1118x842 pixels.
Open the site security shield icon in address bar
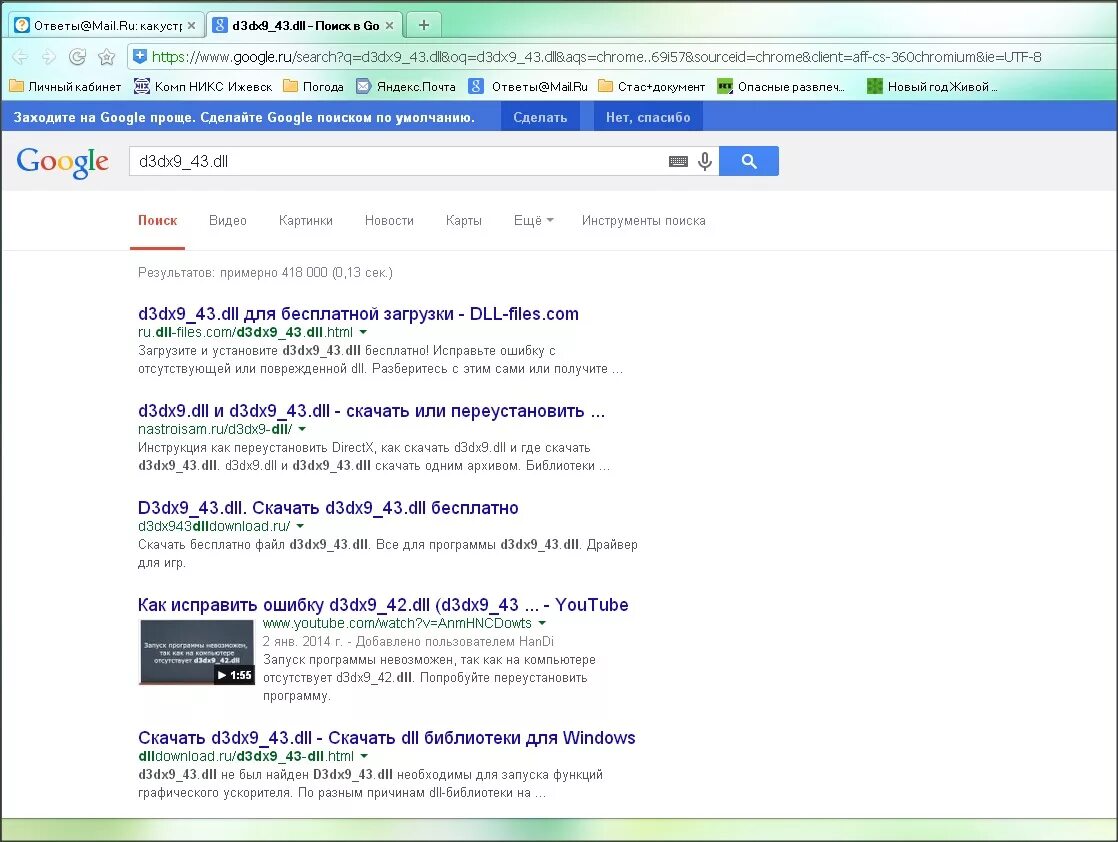[x=140, y=56]
